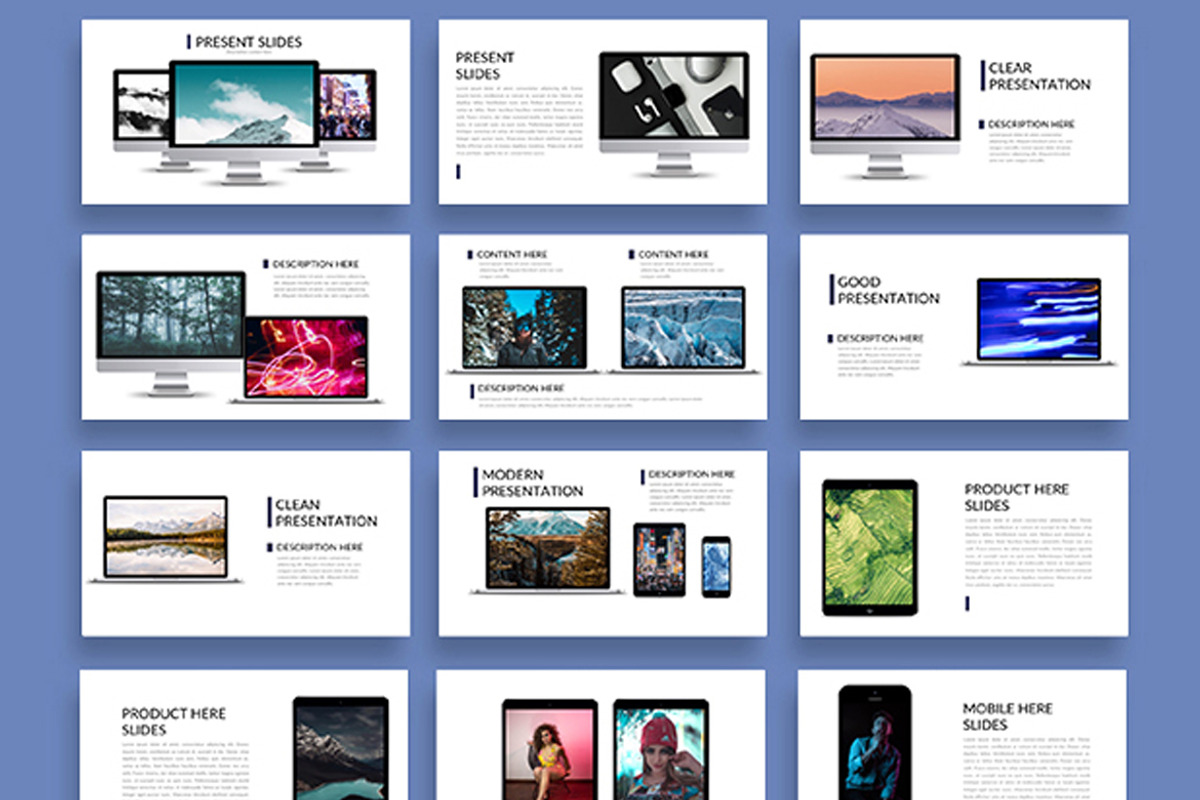Click 'DESCRIPTION HERE' beside the forest monitor
Viewport: 1200px width, 800px height.
pyautogui.click(x=316, y=264)
